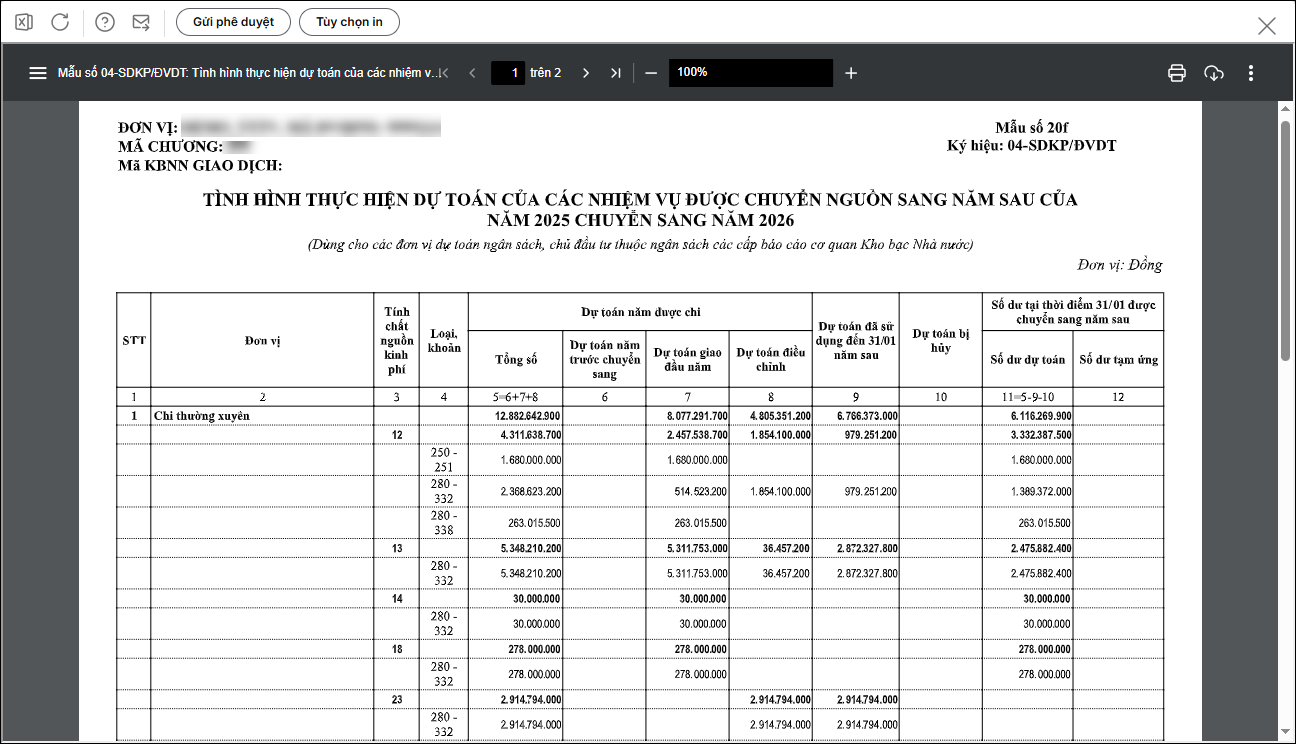The image size is (1296, 744).
Task: Click the STT column header
Action: 134,340
